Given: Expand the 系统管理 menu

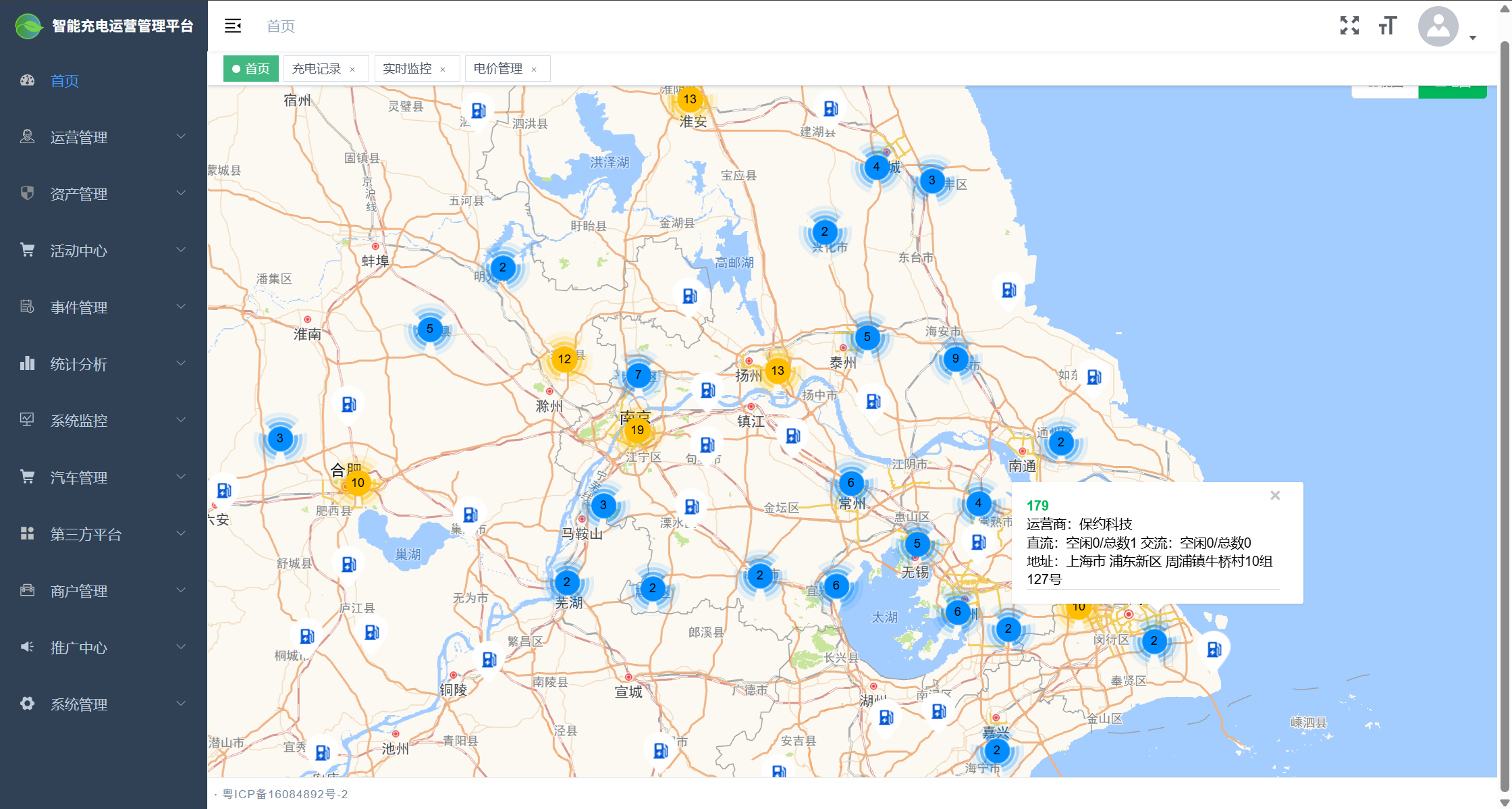Looking at the screenshot, I should coord(103,704).
